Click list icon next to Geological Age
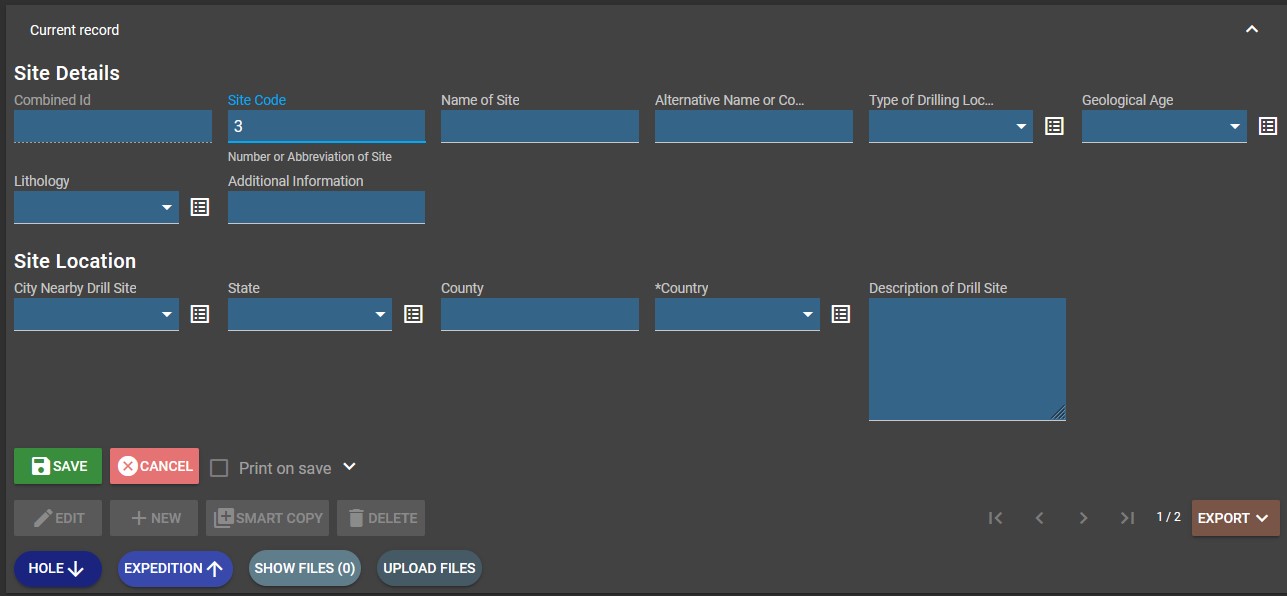Screen dimensions: 1287x596 (x=1267, y=126)
